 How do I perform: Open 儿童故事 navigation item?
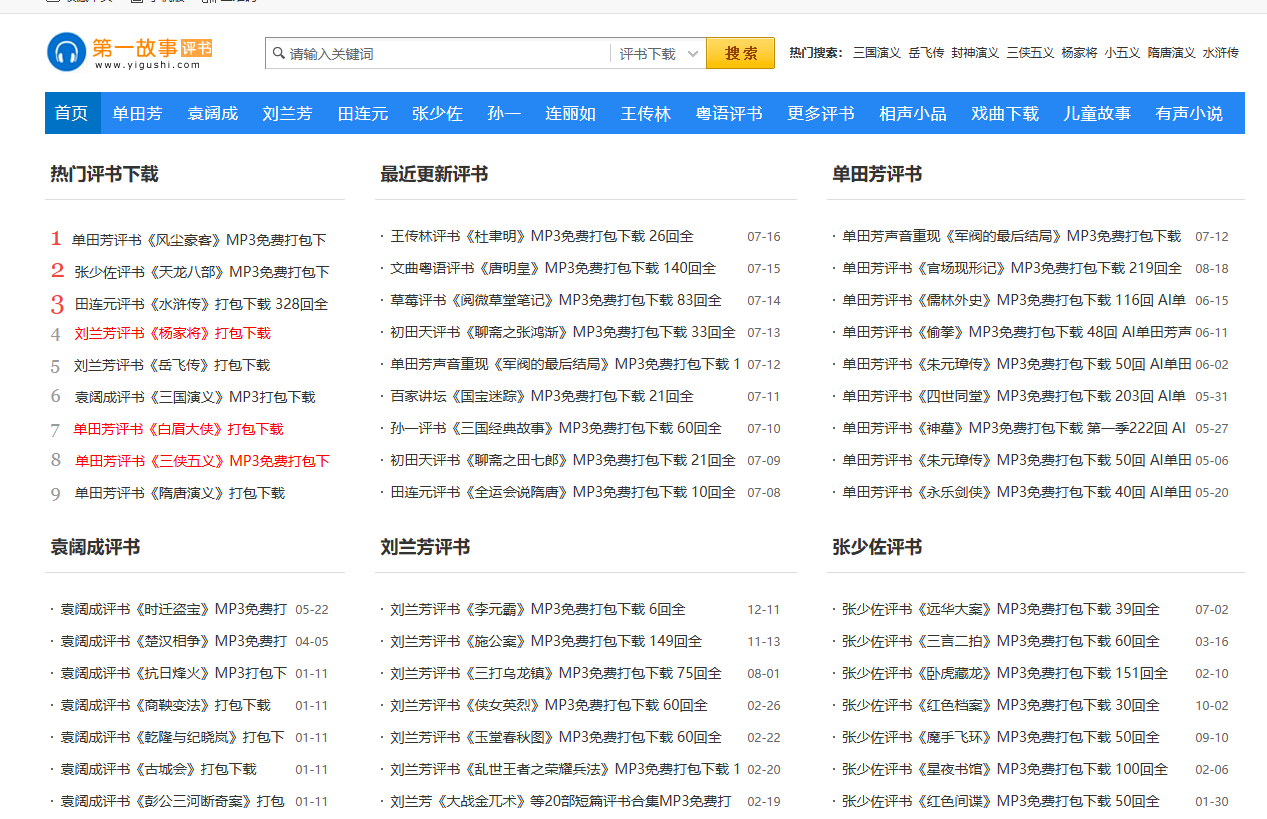[x=1097, y=113]
